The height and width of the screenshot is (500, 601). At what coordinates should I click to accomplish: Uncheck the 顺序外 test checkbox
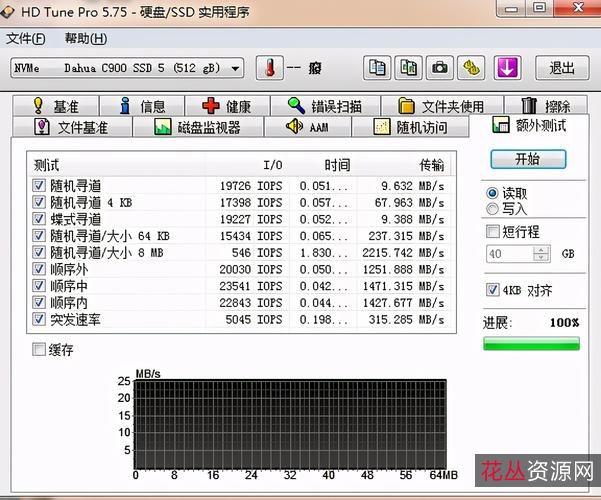(x=39, y=269)
